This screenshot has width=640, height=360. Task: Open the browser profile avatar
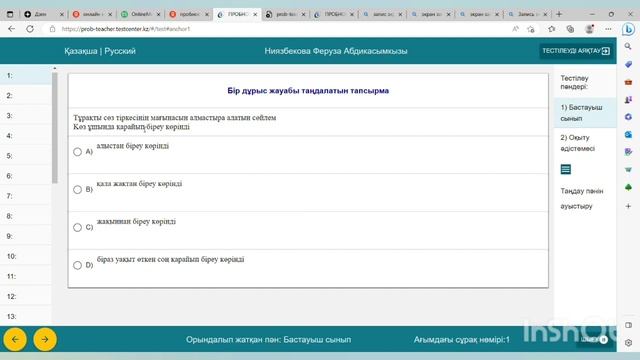589,29
